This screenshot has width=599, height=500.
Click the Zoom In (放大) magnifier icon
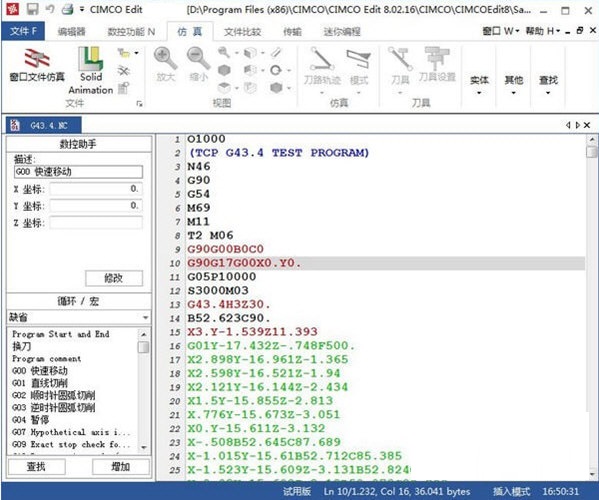tap(165, 58)
